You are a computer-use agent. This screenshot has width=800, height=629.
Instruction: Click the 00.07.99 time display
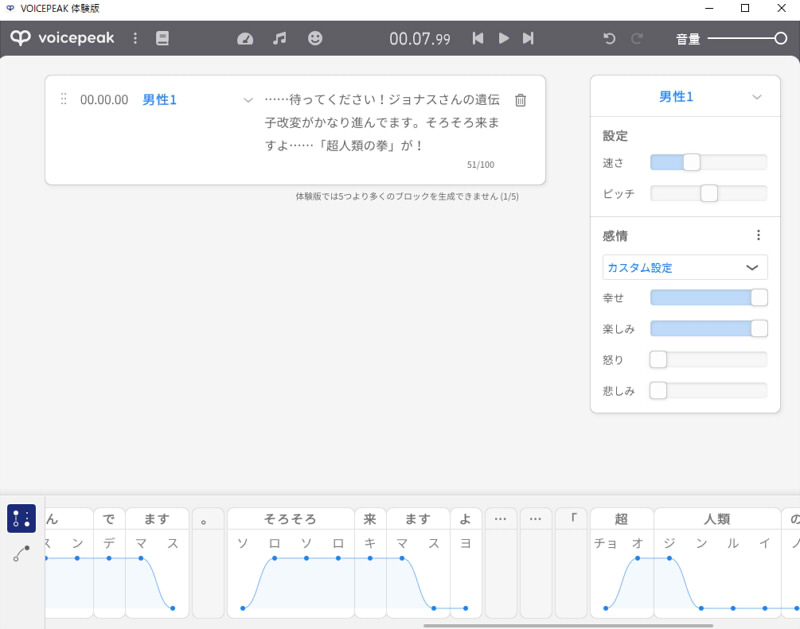420,39
